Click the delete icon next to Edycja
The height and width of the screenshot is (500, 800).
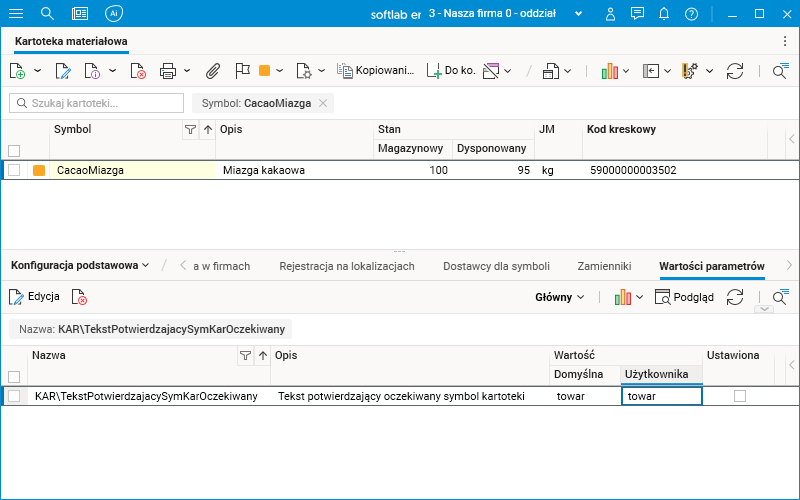80,297
